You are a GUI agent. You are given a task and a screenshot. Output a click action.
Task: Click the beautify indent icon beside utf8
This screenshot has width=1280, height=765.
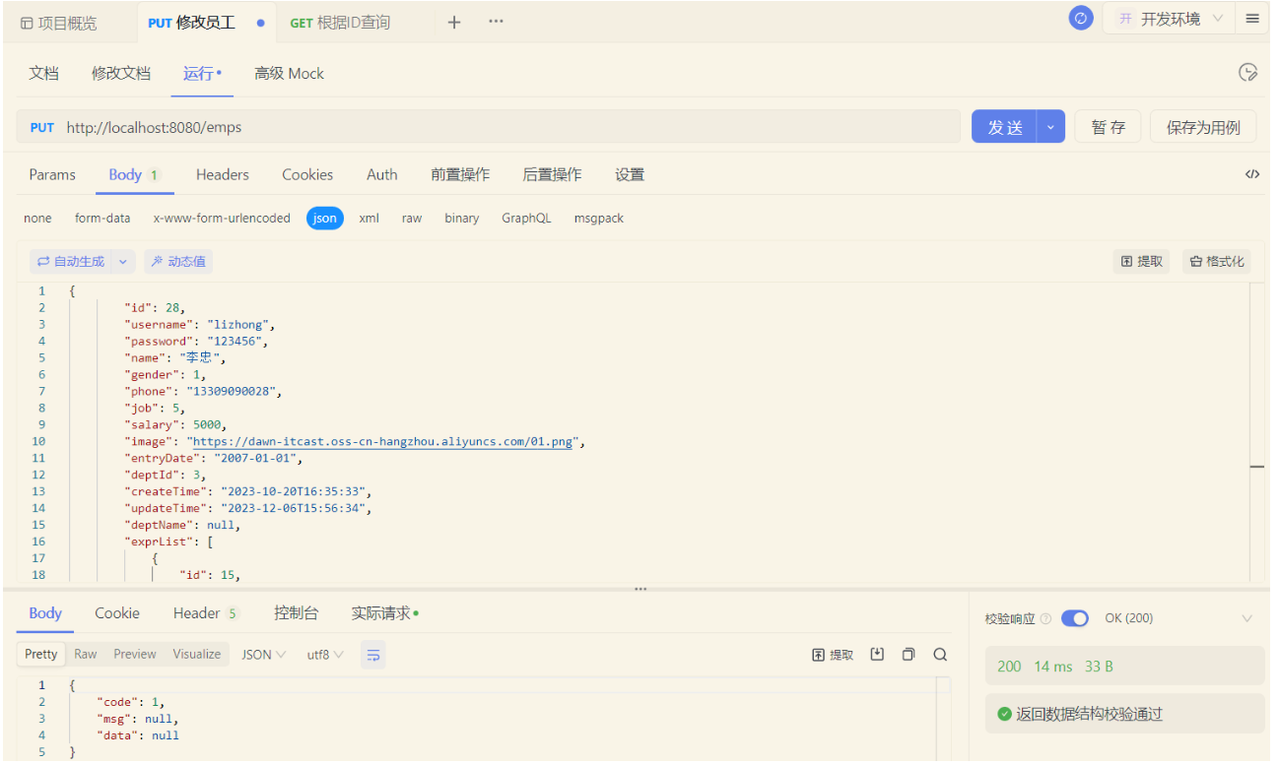pyautogui.click(x=372, y=653)
